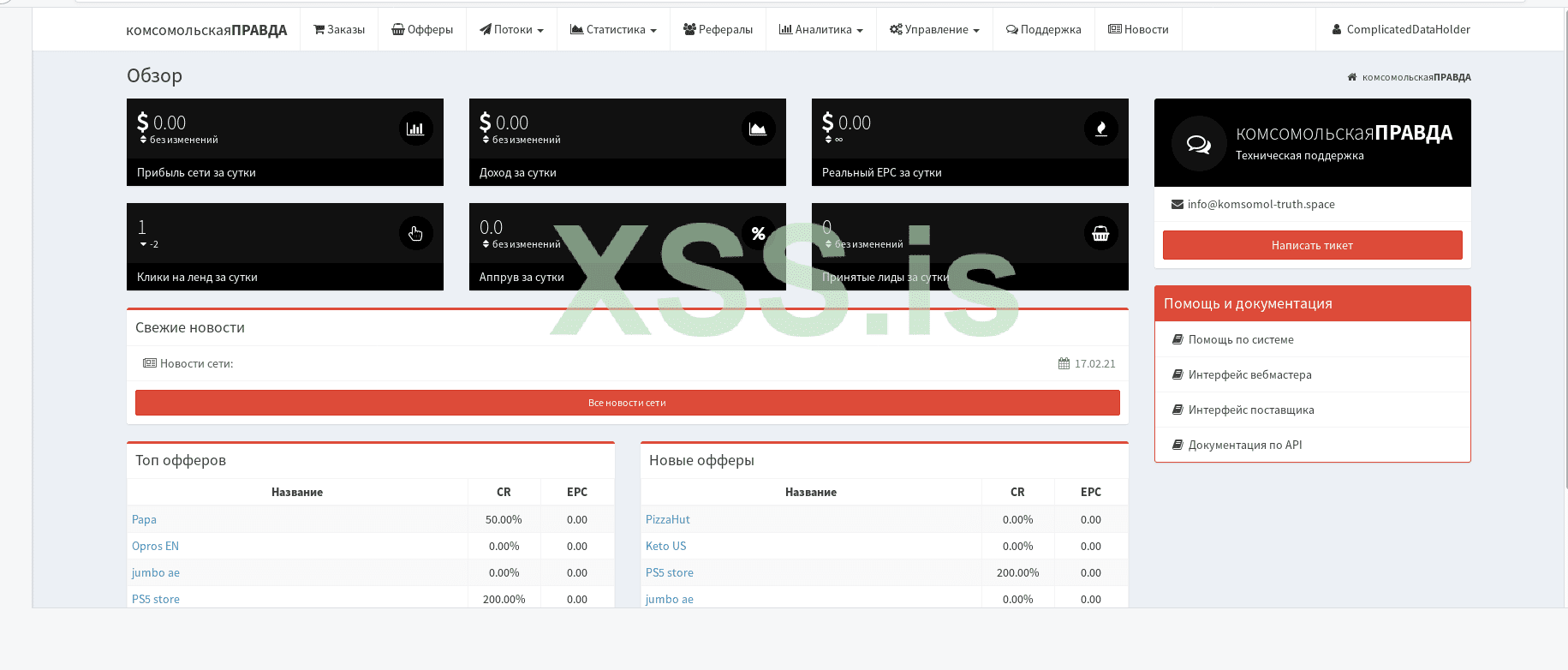Click the bar chart icon in network profit card

tap(415, 129)
